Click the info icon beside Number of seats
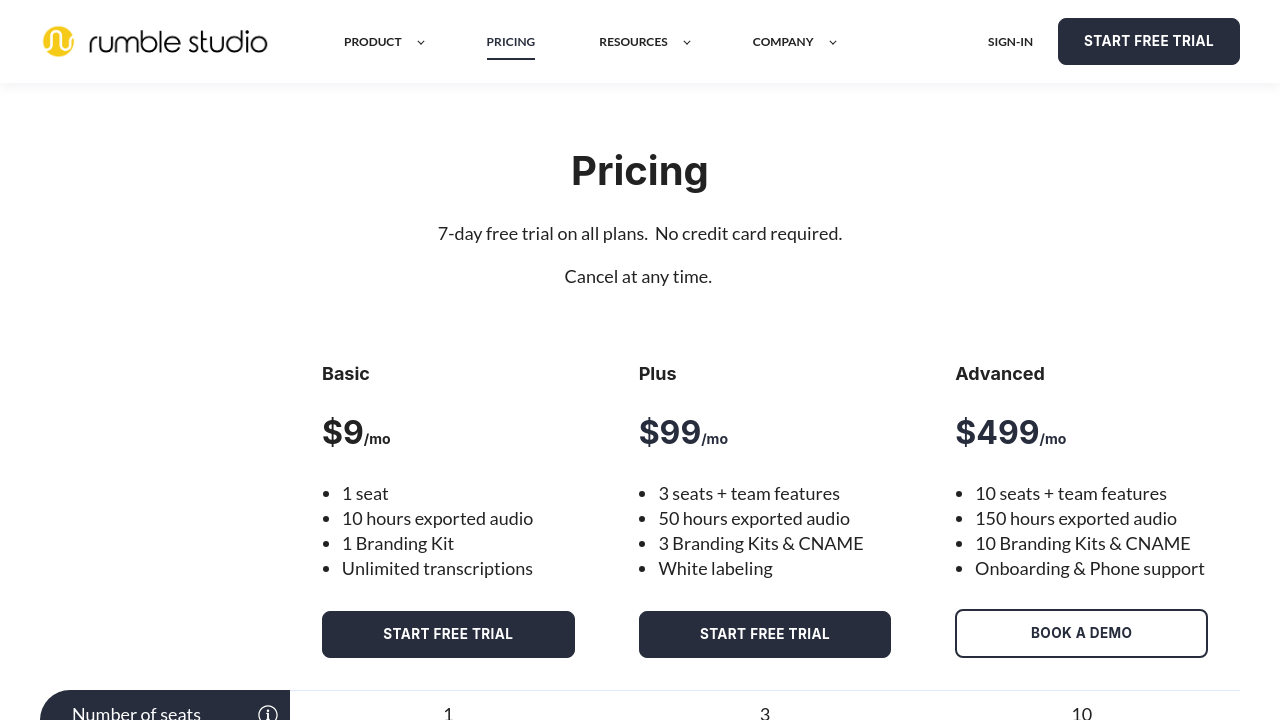 [268, 713]
